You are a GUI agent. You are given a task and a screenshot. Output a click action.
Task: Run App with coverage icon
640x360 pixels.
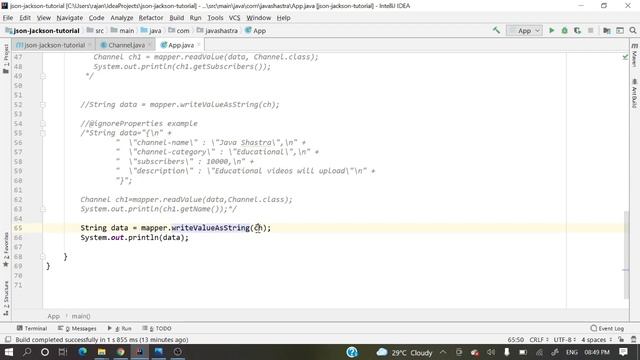577,30
